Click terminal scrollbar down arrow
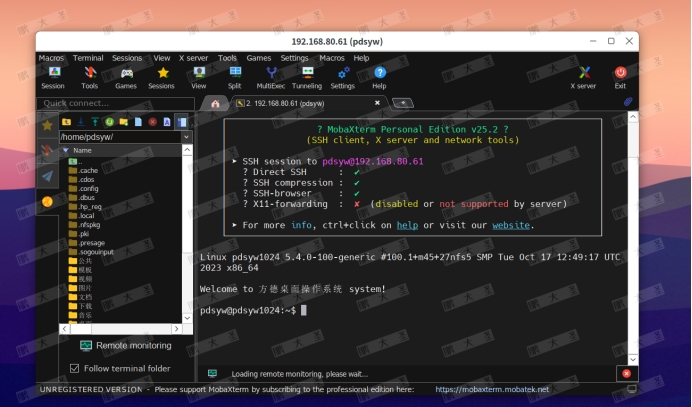This screenshot has width=692, height=407. tap(633, 359)
